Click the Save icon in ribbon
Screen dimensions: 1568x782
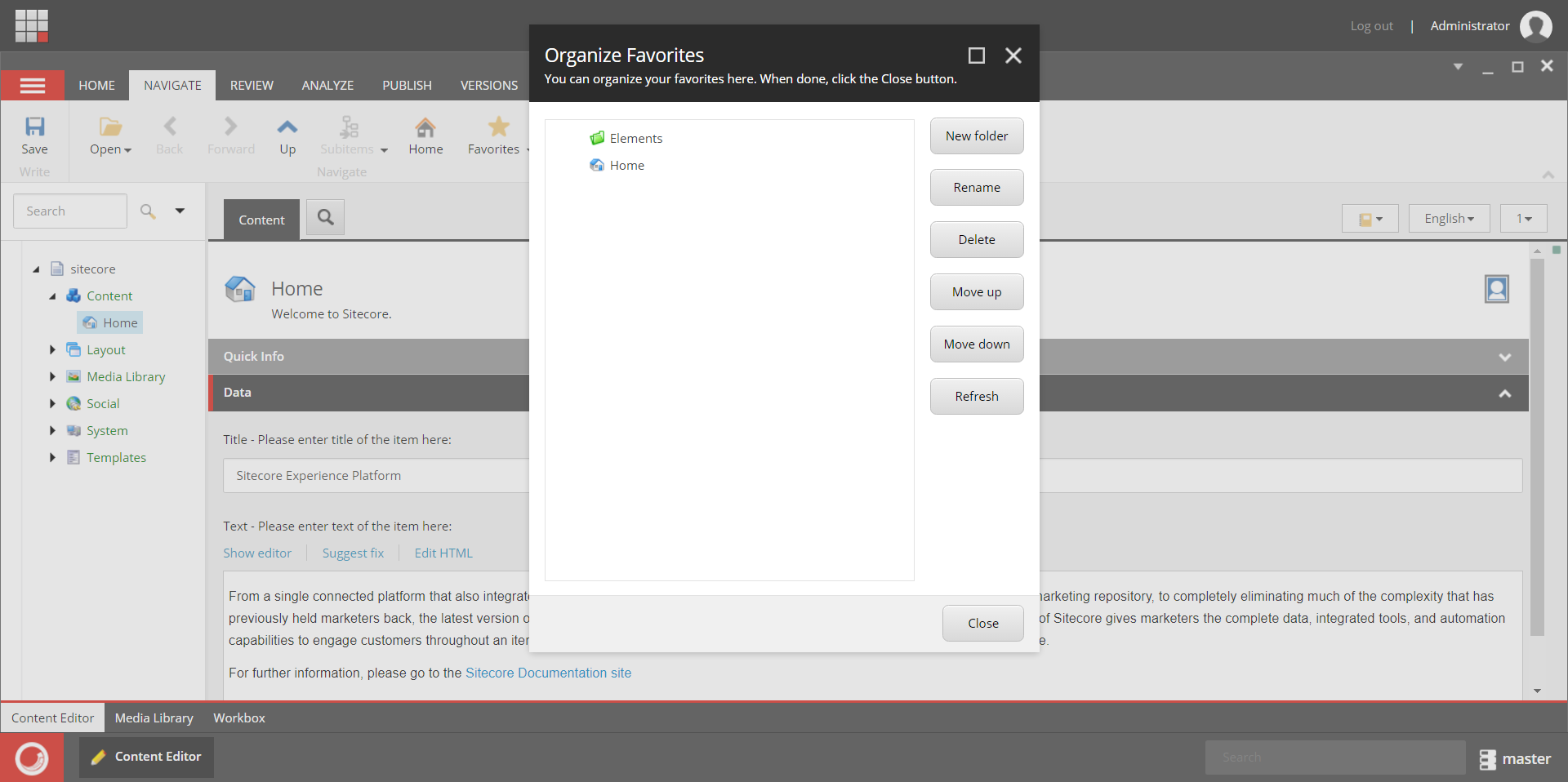pyautogui.click(x=34, y=127)
